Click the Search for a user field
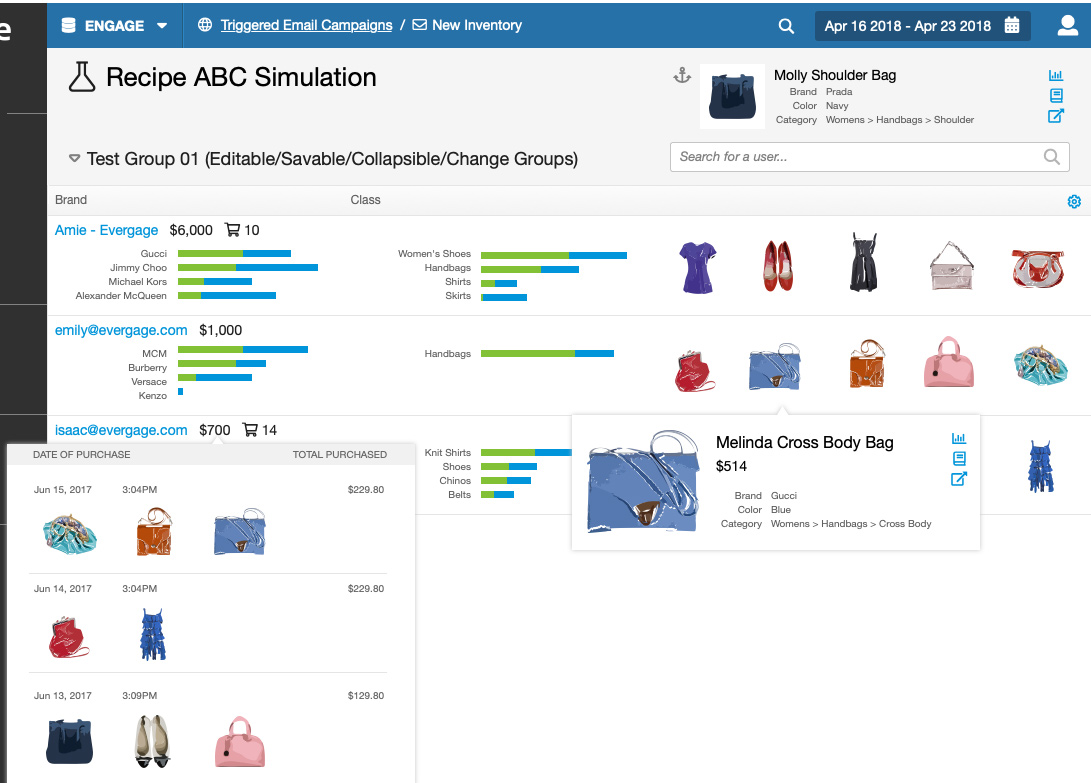 click(870, 157)
